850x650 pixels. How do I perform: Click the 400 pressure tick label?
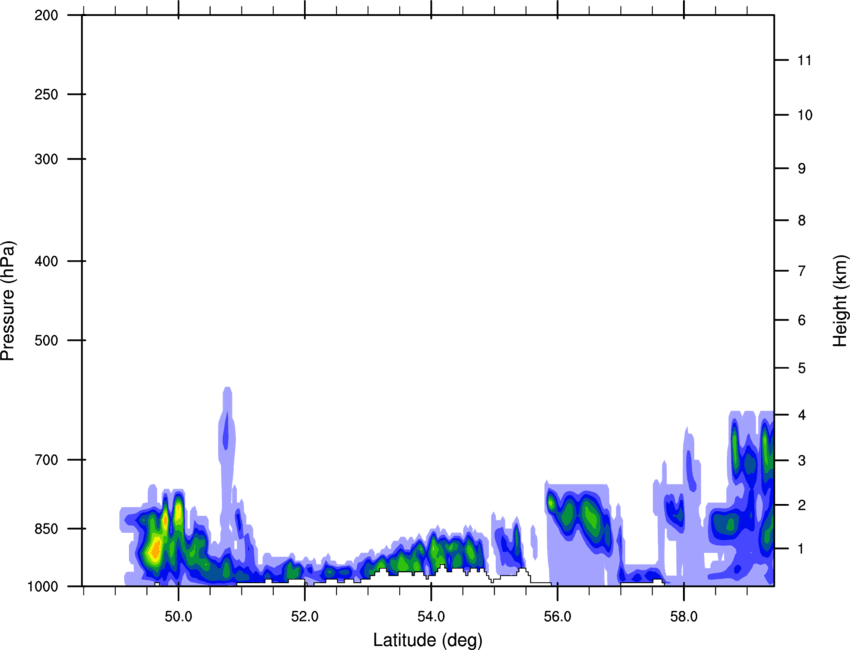click(x=47, y=261)
